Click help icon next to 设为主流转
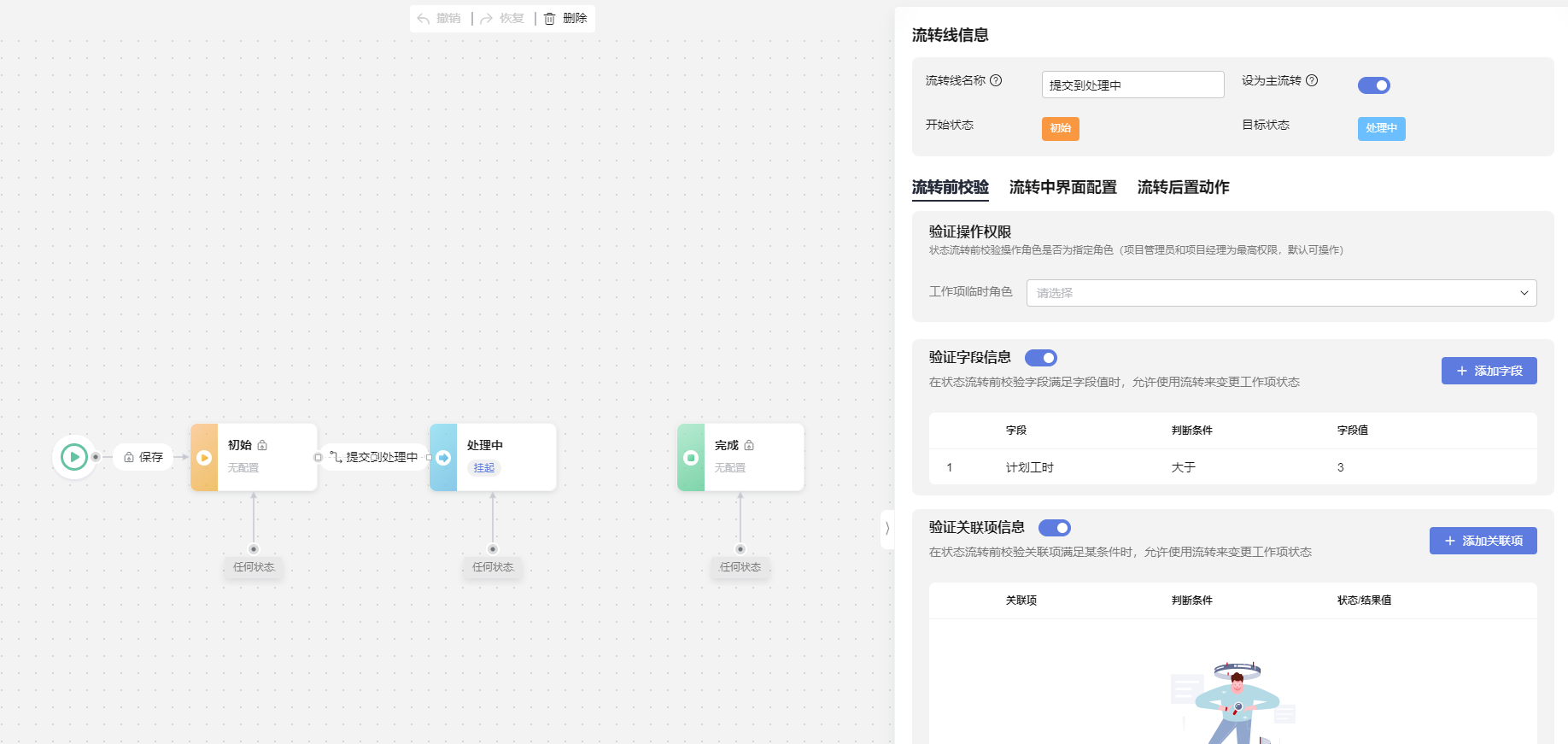 pyautogui.click(x=1312, y=80)
